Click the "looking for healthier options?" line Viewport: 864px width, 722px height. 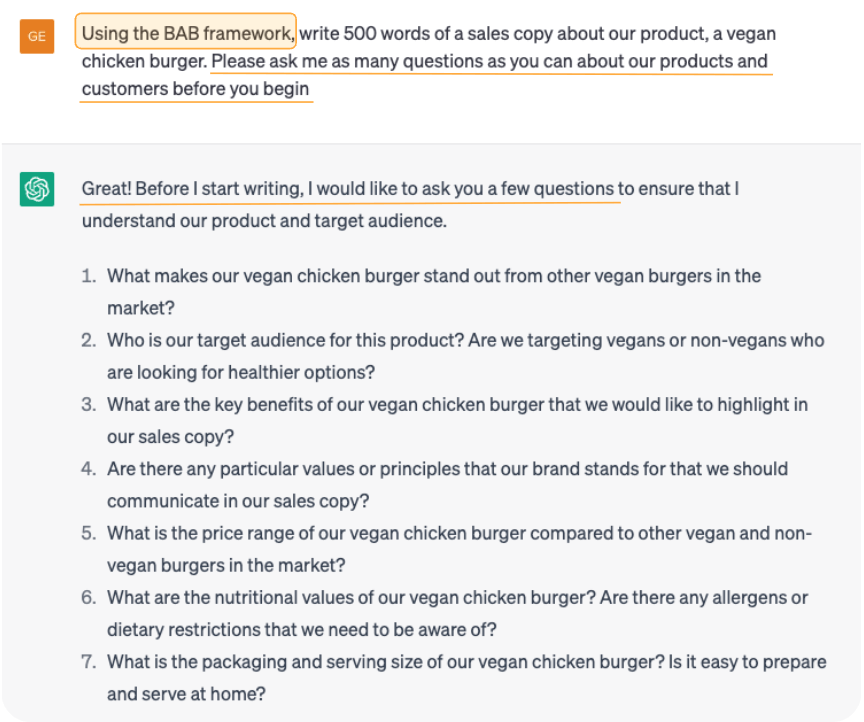point(241,372)
